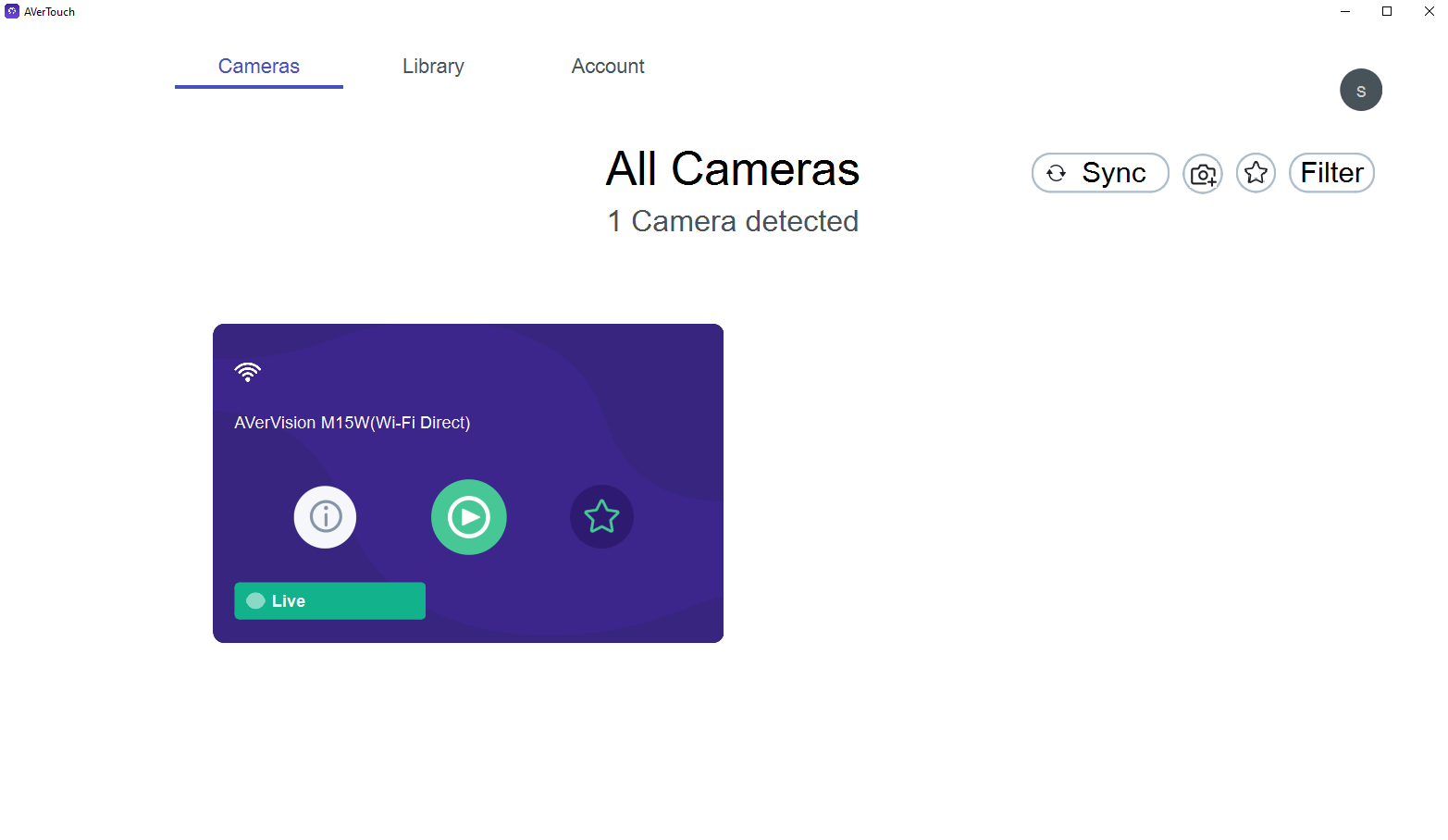Close the AVerTouch window
This screenshot has height=840, width=1448.
point(1429,11)
